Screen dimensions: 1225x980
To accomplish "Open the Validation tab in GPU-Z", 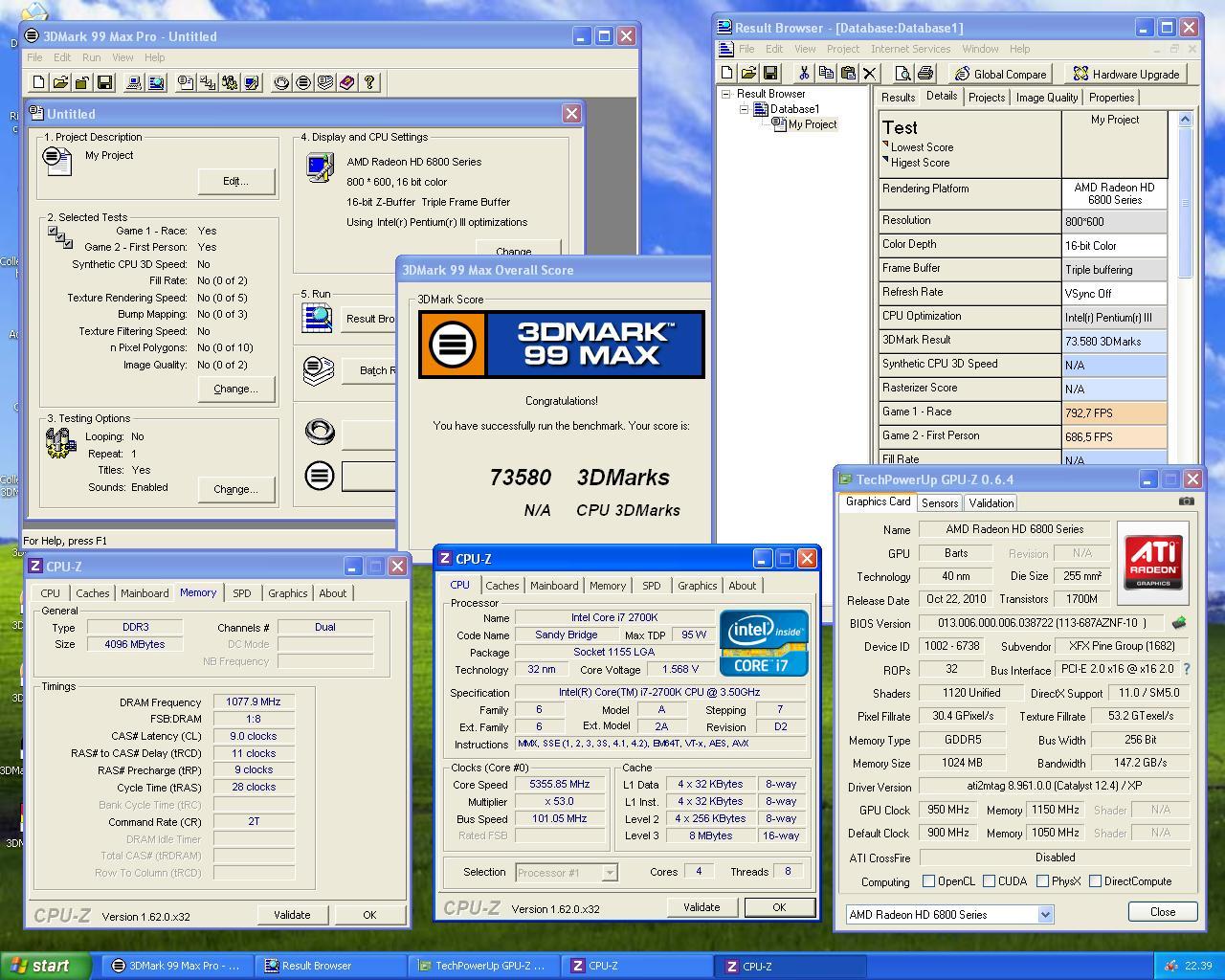I will tap(991, 503).
